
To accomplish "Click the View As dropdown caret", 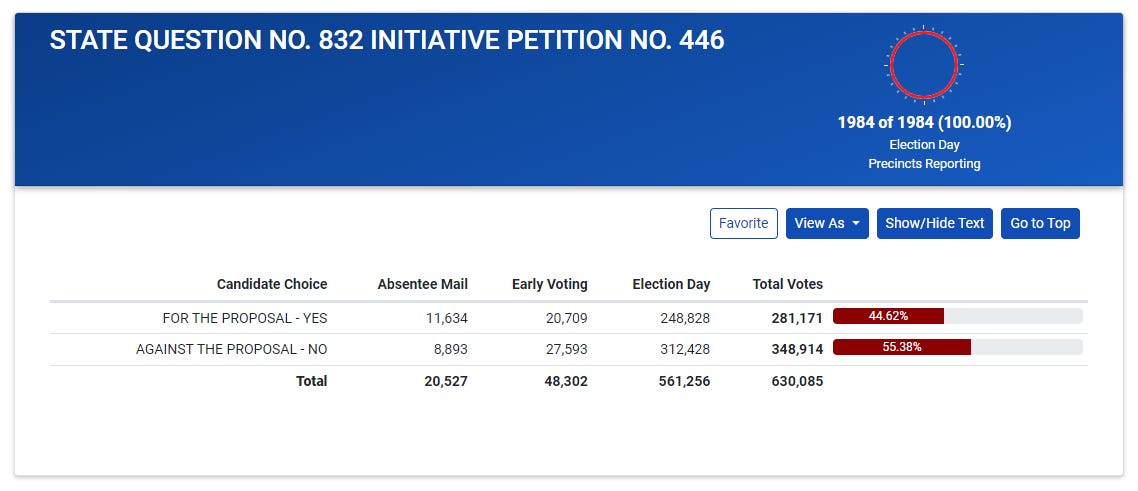I will click(x=856, y=223).
